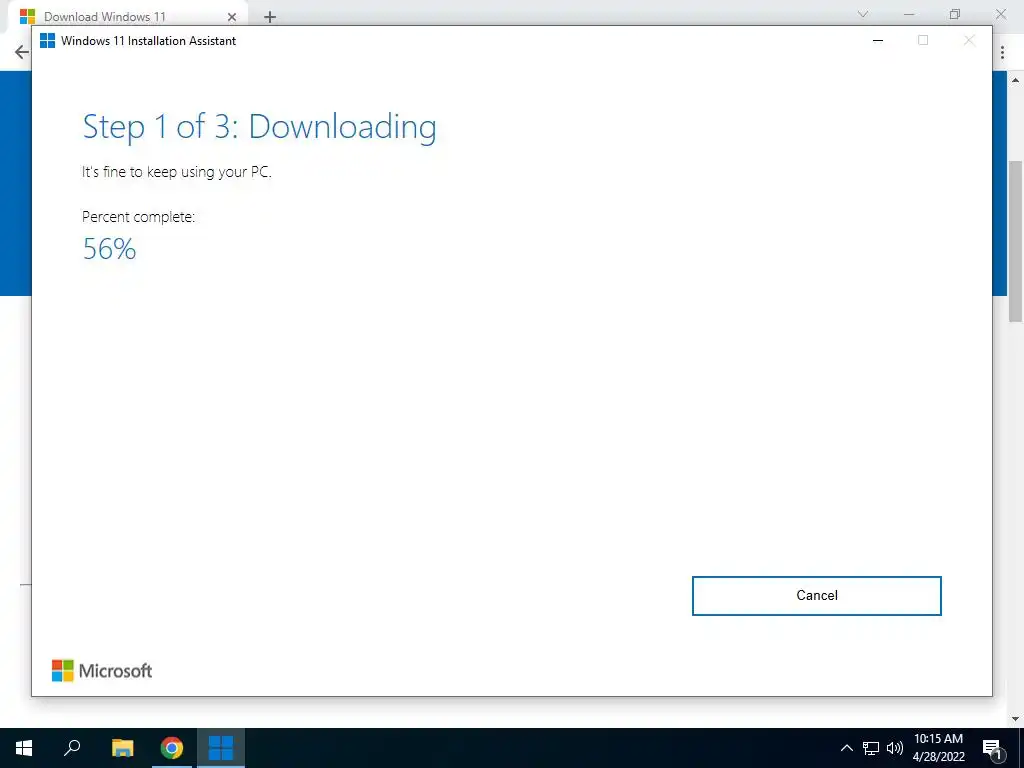Click the 56% progress value
The height and width of the screenshot is (768, 1024).
[110, 249]
